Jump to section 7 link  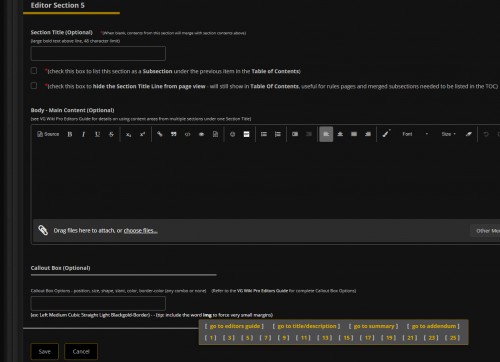(x=265, y=338)
